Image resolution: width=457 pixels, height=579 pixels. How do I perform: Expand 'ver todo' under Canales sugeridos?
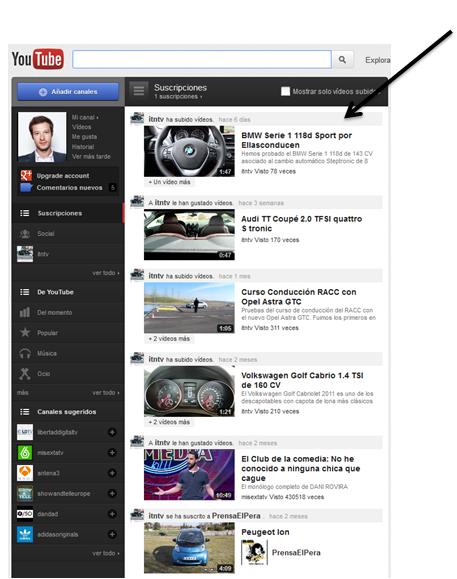click(x=106, y=553)
